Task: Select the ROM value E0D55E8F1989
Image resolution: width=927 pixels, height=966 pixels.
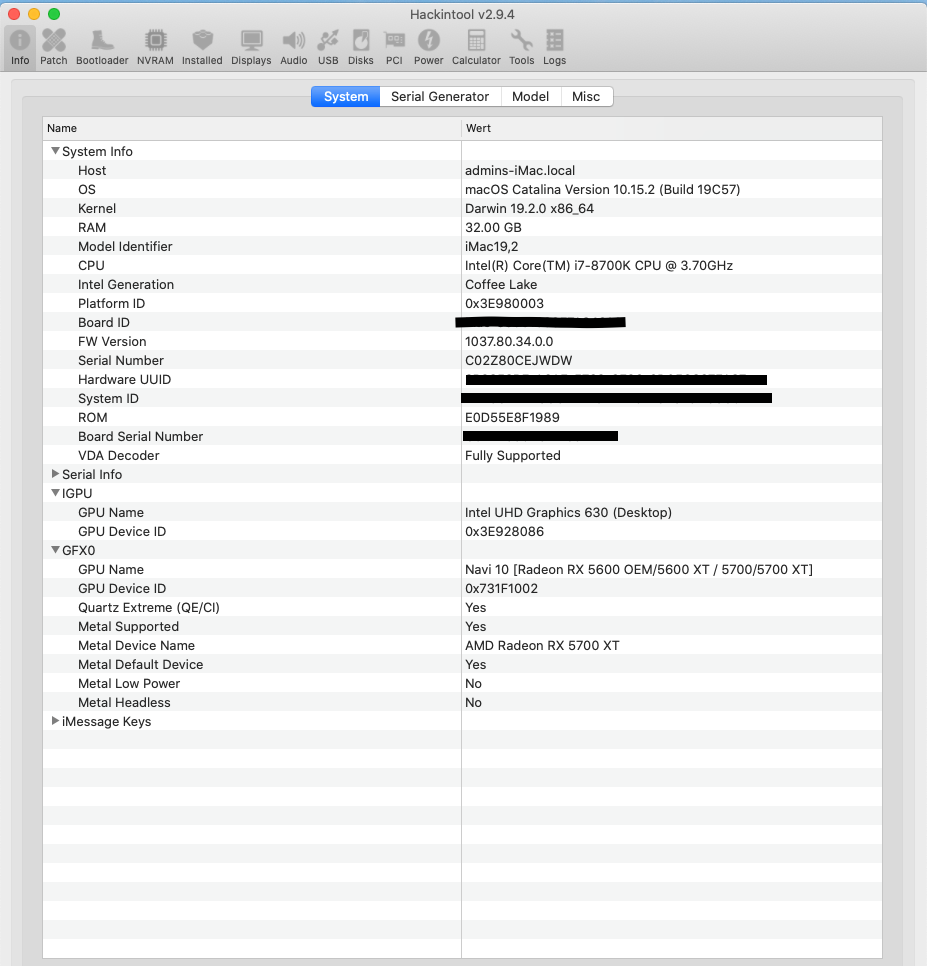Action: pyautogui.click(x=512, y=417)
